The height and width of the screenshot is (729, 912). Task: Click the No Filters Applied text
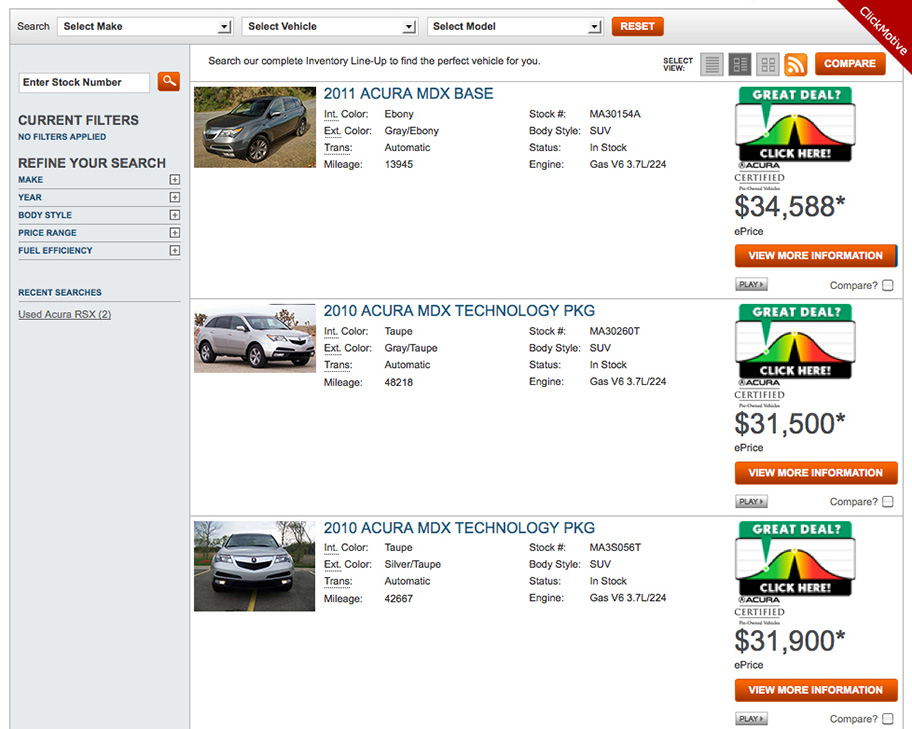(x=62, y=137)
